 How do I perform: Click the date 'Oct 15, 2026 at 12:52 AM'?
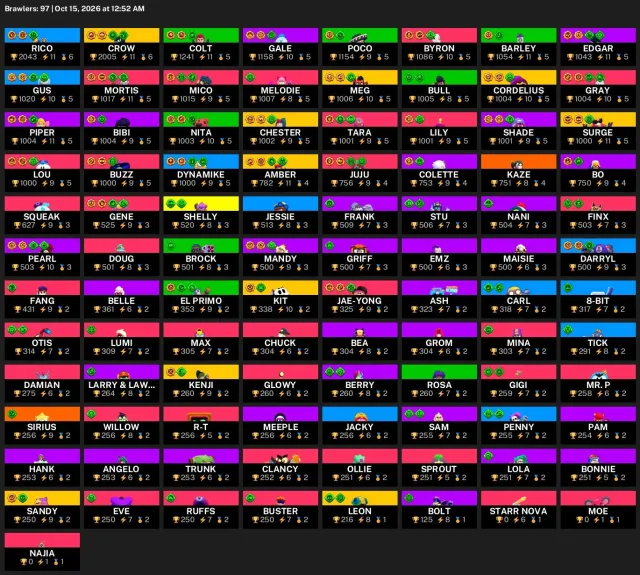click(99, 9)
